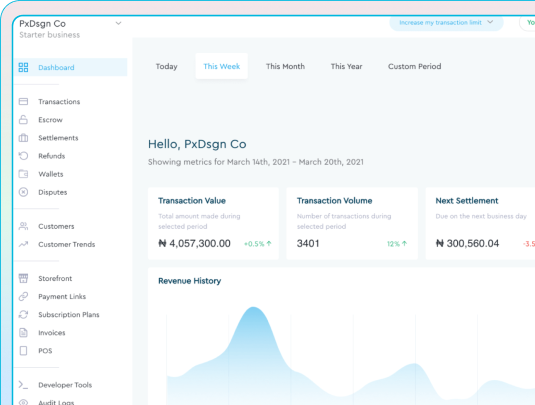Click the ₦ 300,560.04 settlement amount

pyautogui.click(x=467, y=243)
